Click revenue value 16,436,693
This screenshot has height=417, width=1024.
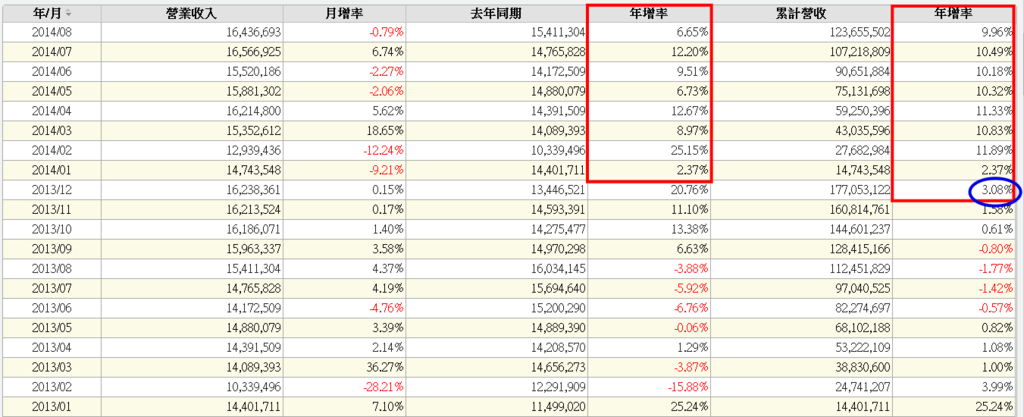[x=252, y=33]
